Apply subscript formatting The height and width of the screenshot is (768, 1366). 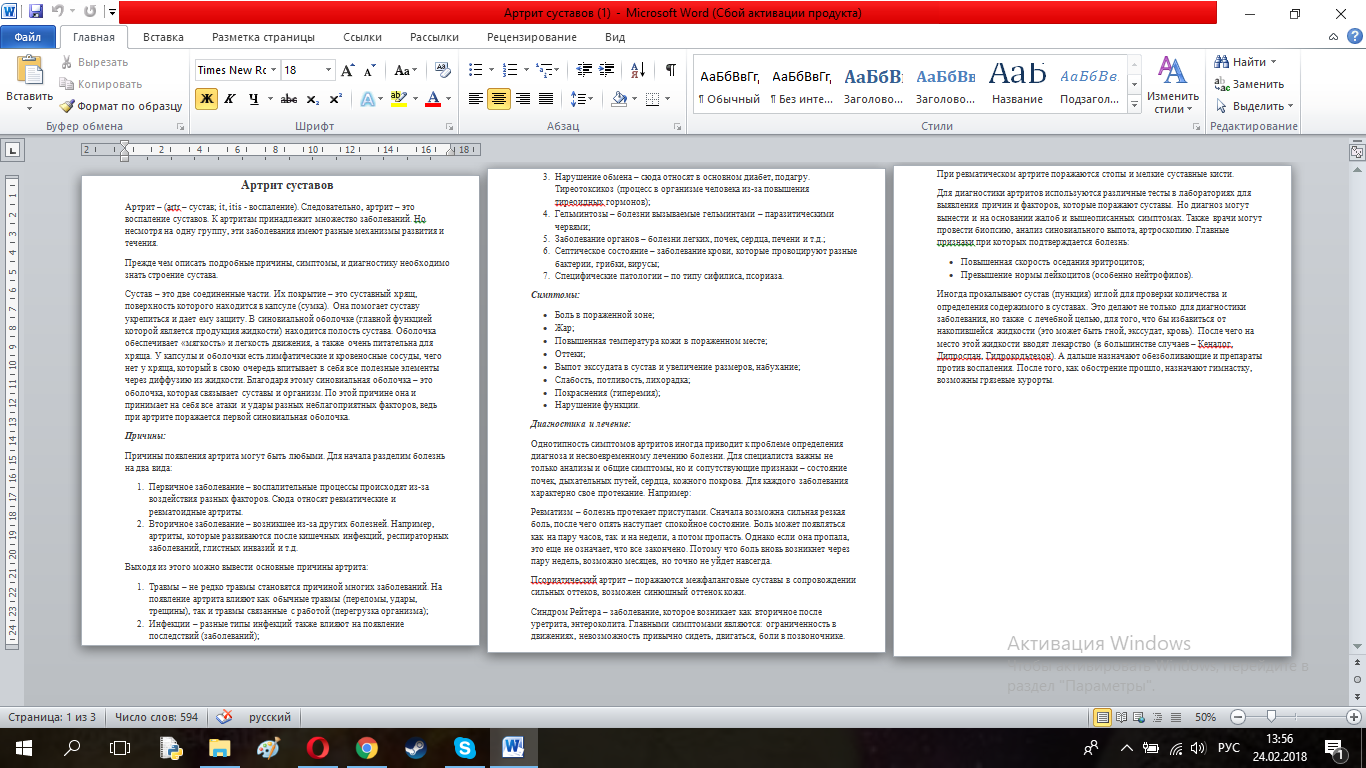tap(313, 99)
